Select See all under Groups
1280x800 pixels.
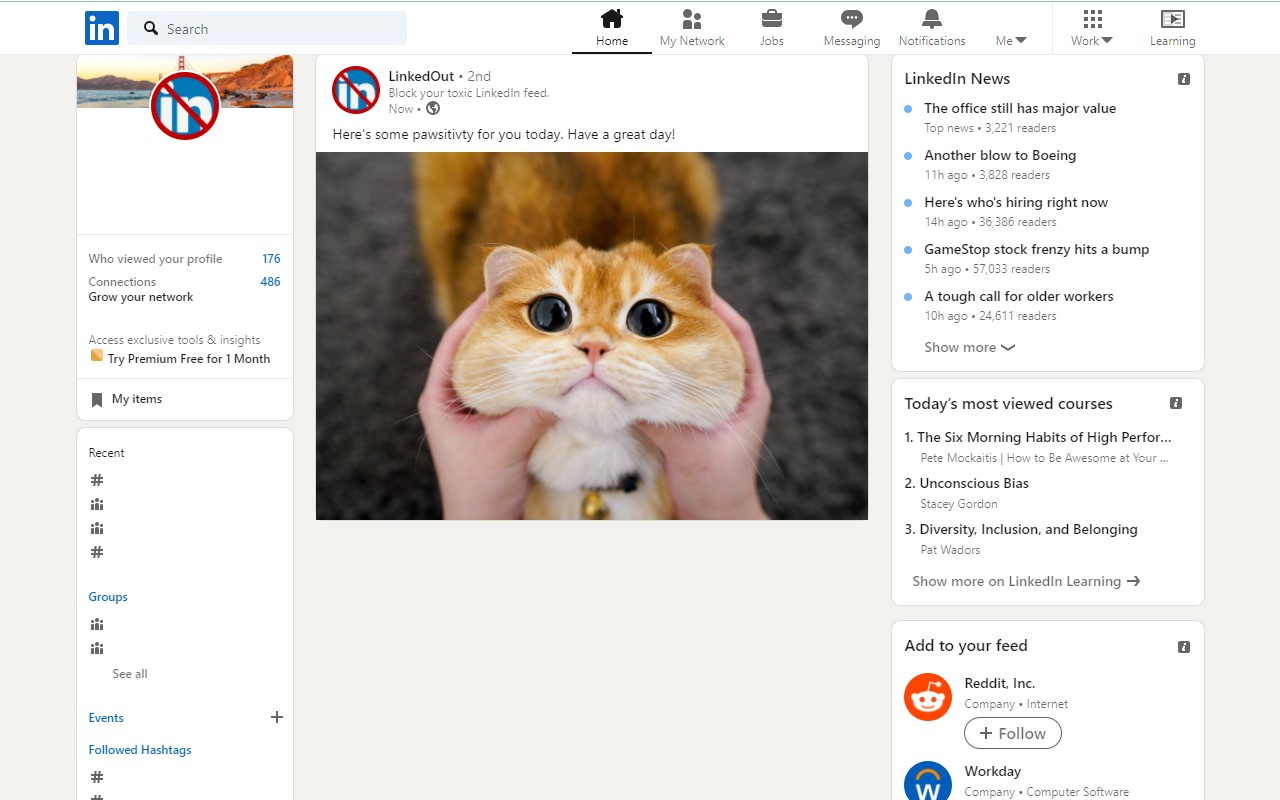(130, 674)
